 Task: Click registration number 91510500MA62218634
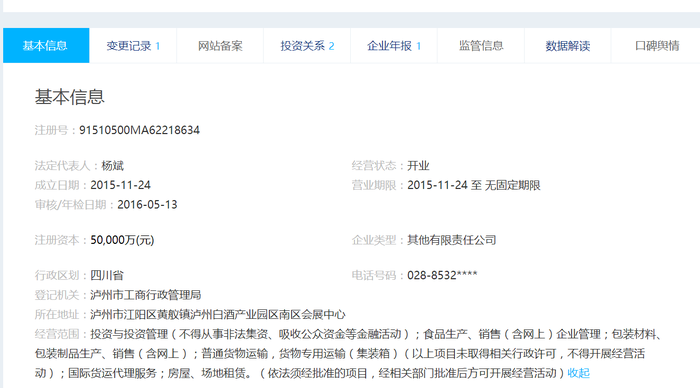(x=139, y=130)
